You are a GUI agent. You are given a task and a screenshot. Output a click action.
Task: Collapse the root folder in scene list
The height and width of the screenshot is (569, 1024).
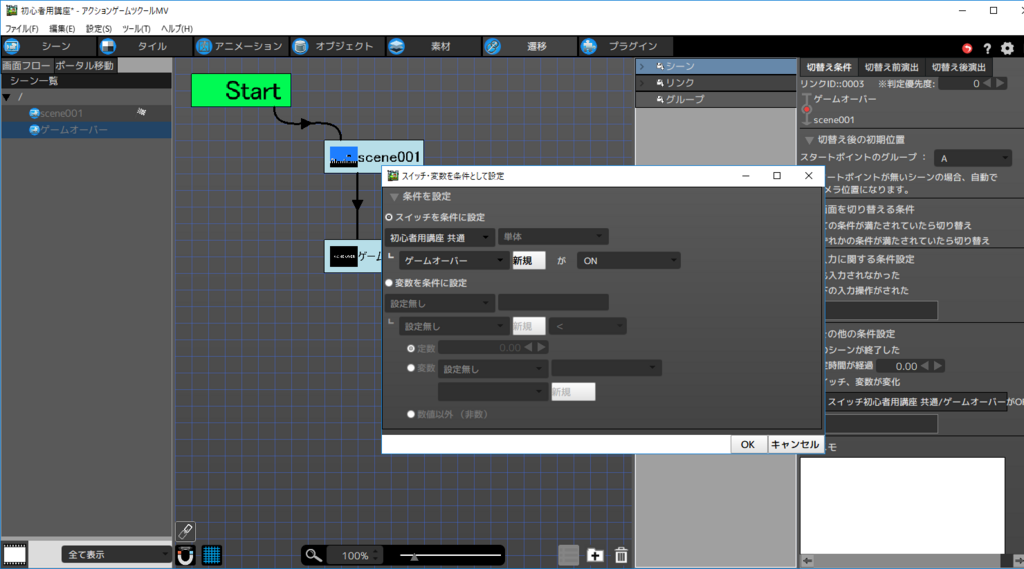pyautogui.click(x=7, y=97)
